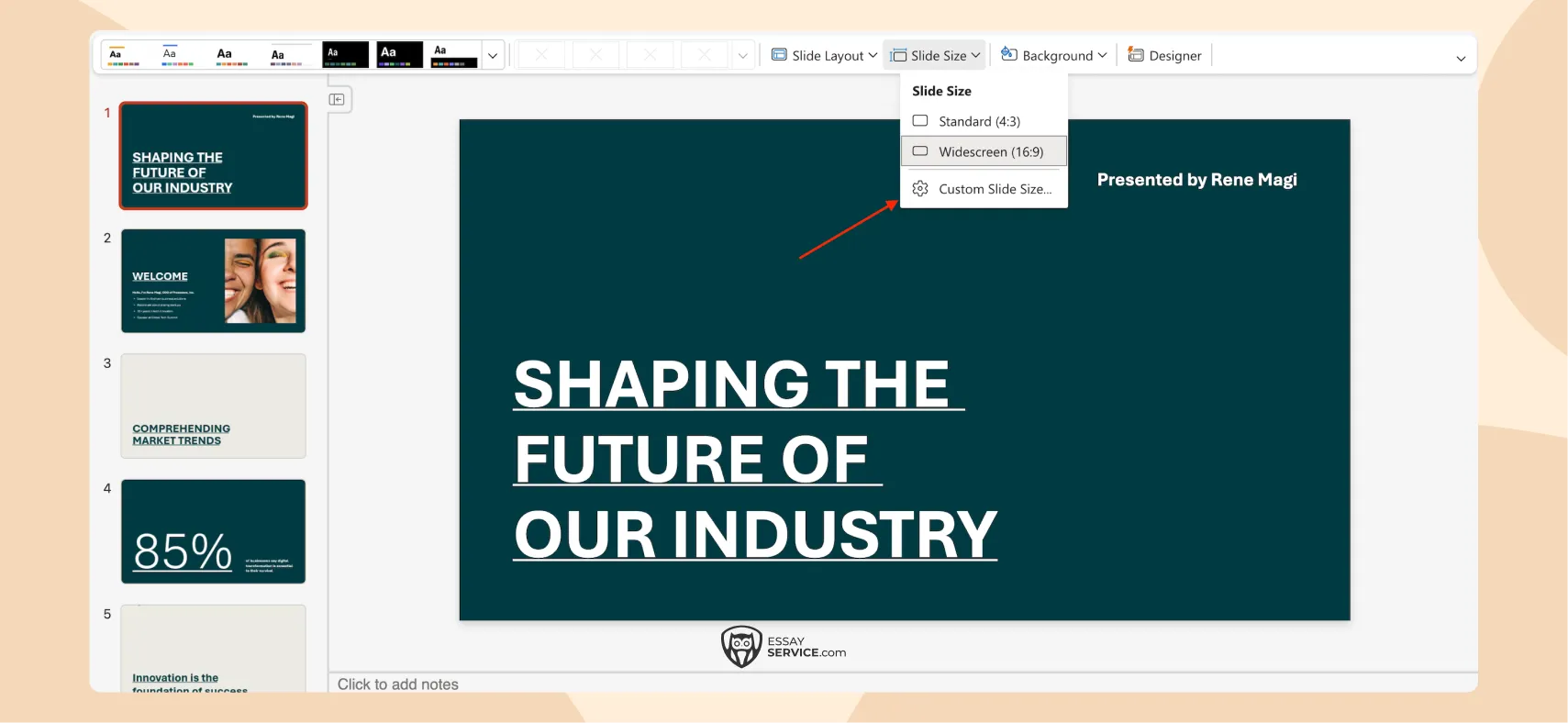Viewport: 1568px width, 723px height.
Task: Apply the first black theme thumbnail
Action: (x=345, y=55)
